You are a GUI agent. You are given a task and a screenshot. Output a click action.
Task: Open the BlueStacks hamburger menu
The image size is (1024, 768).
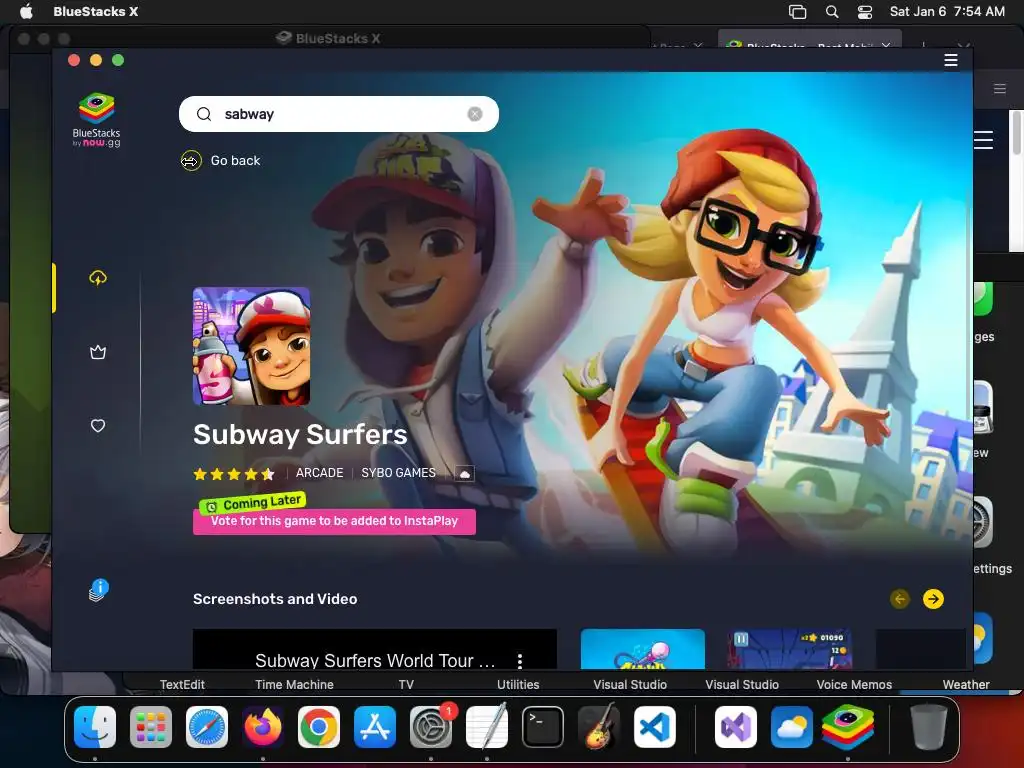point(951,60)
